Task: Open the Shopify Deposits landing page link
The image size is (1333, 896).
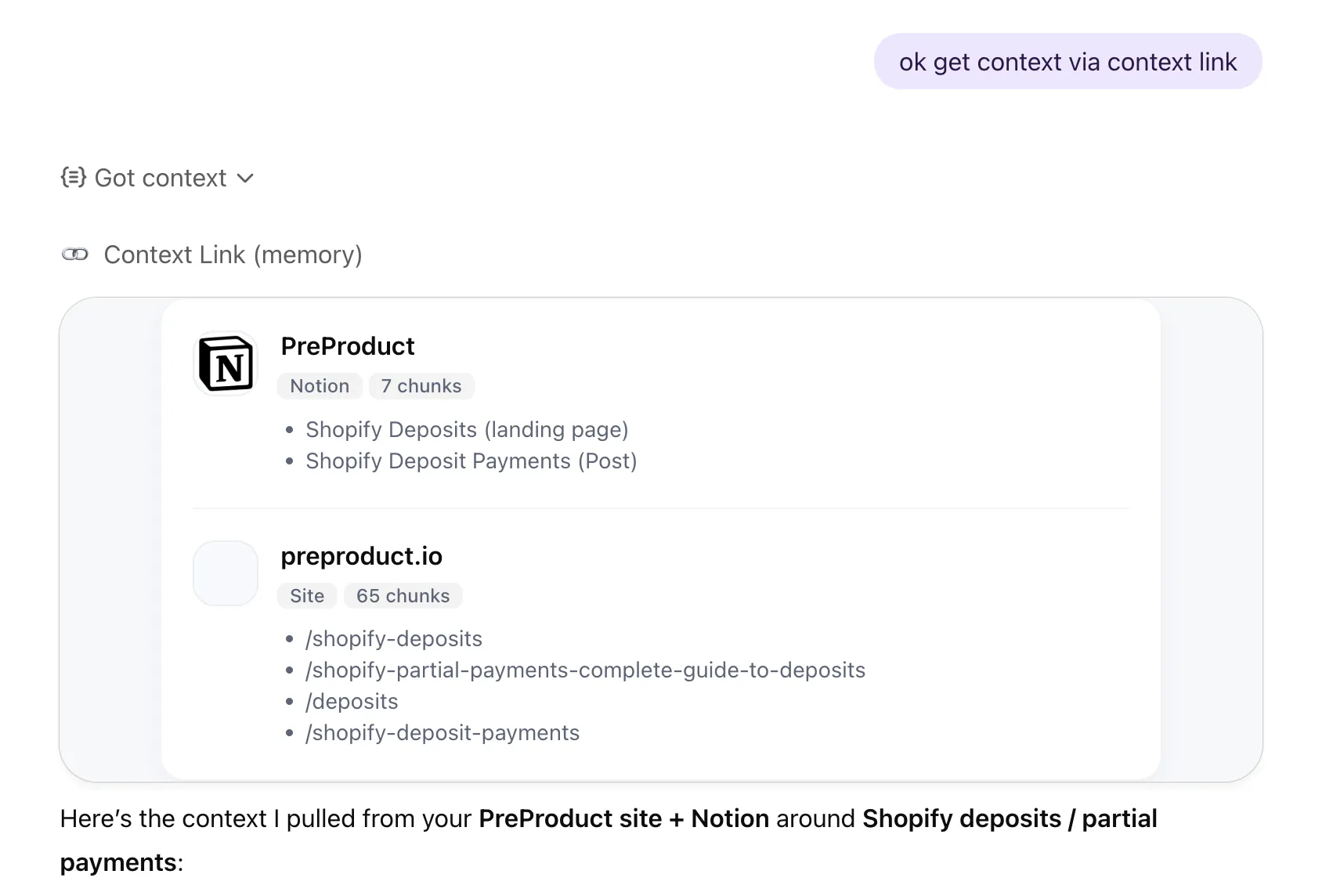Action: pyautogui.click(x=466, y=429)
